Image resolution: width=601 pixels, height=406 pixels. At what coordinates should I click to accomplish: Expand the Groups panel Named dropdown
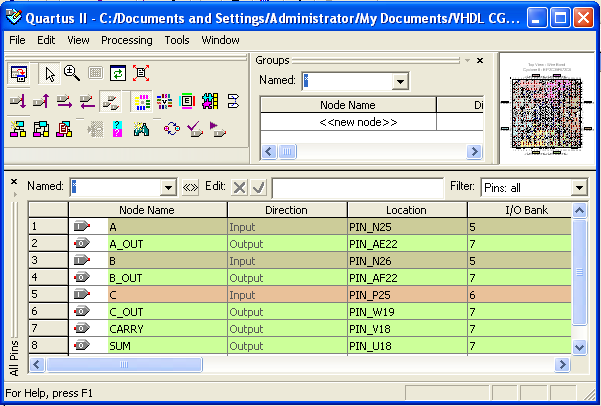coord(400,81)
